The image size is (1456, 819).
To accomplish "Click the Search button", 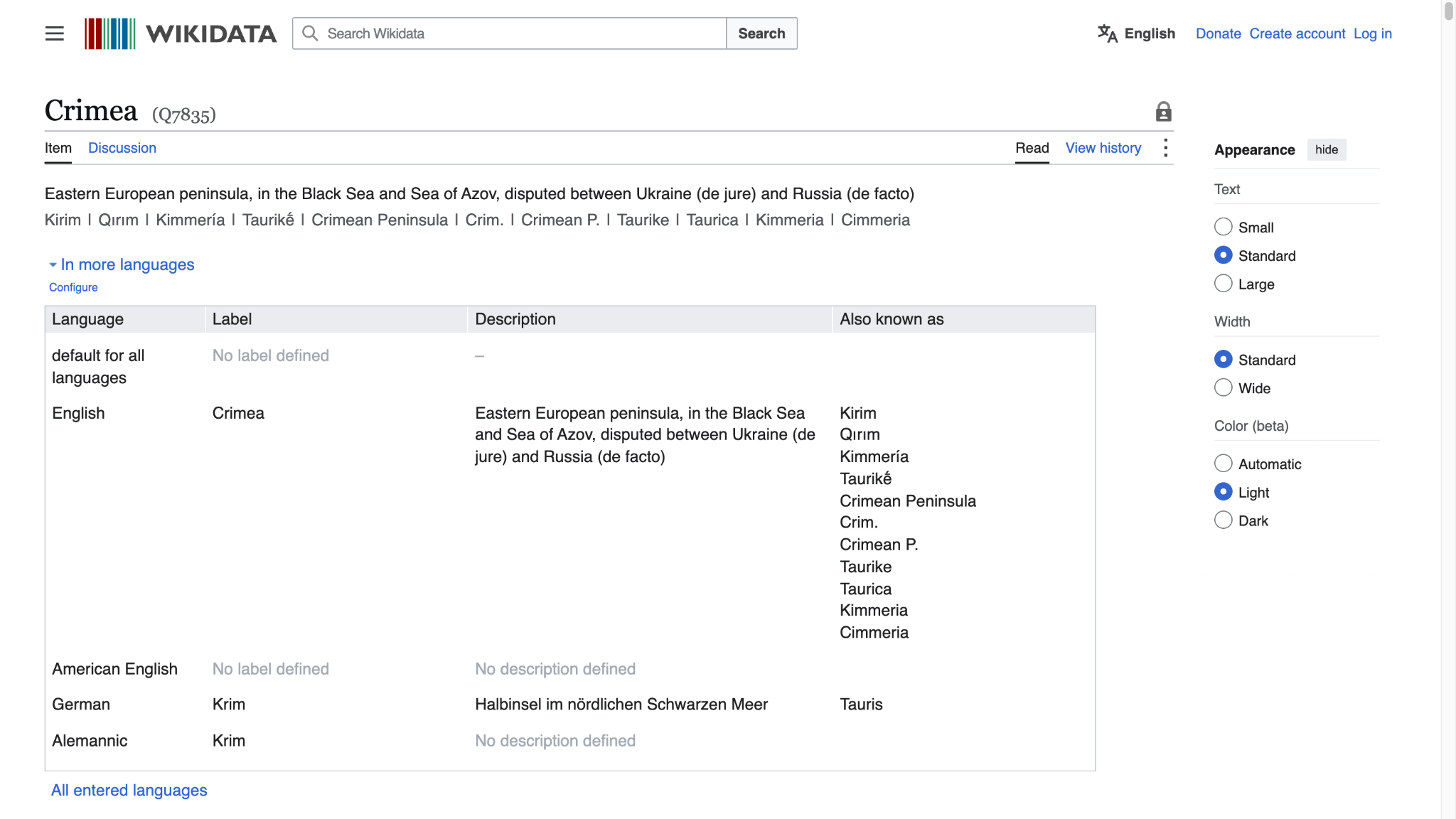I will pos(761,33).
